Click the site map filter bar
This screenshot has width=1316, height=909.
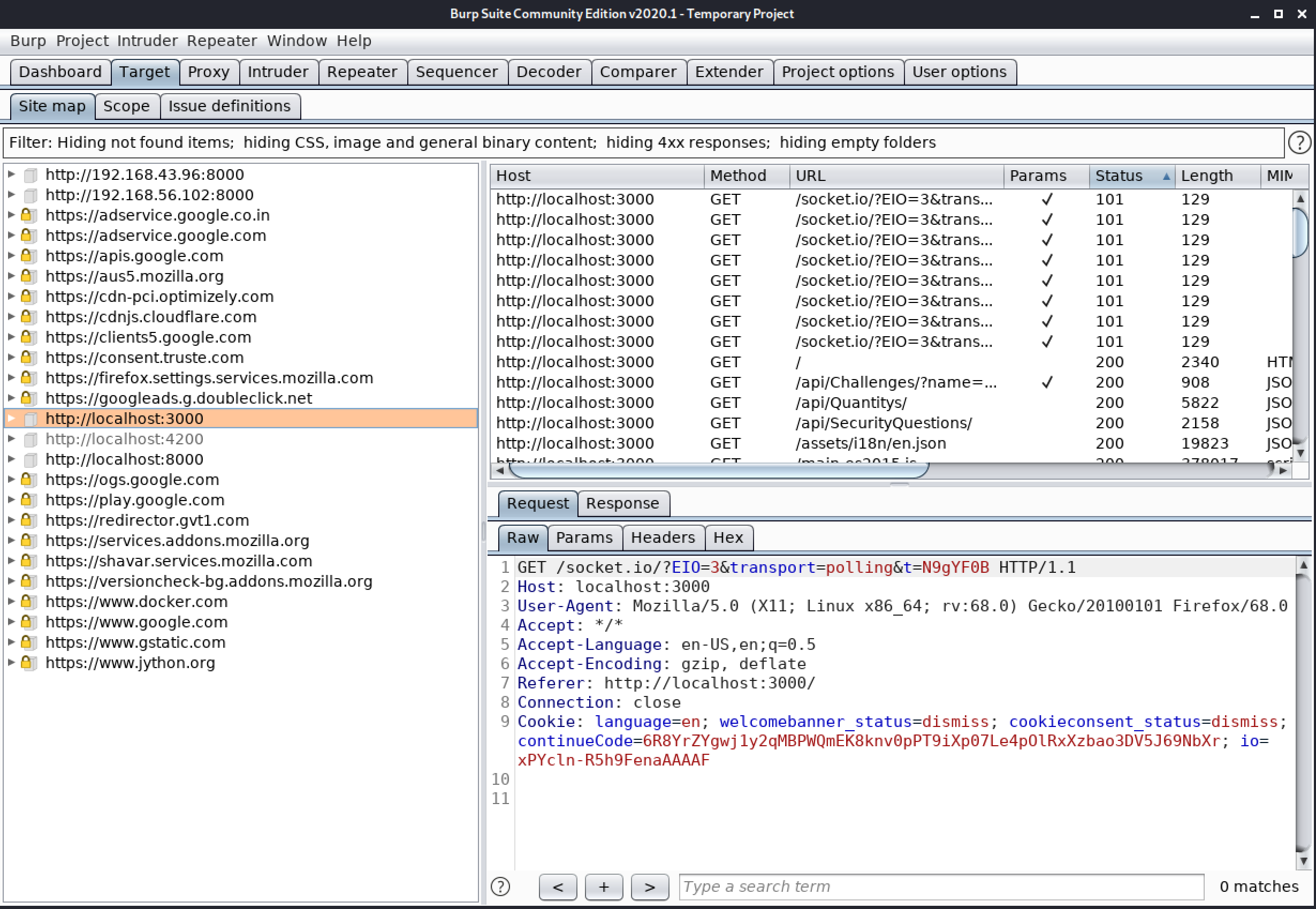click(x=643, y=142)
